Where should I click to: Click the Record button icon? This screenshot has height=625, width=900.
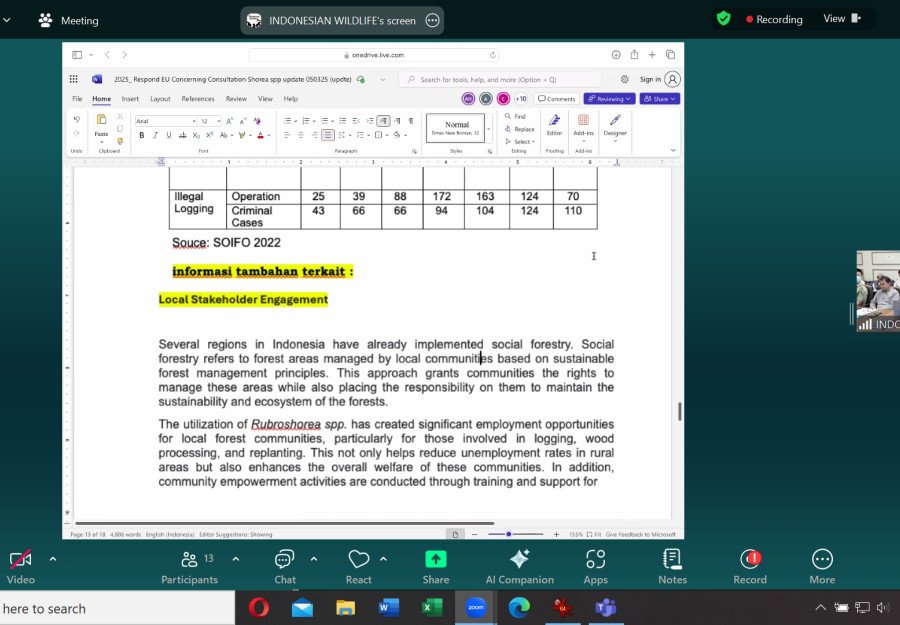click(x=750, y=559)
